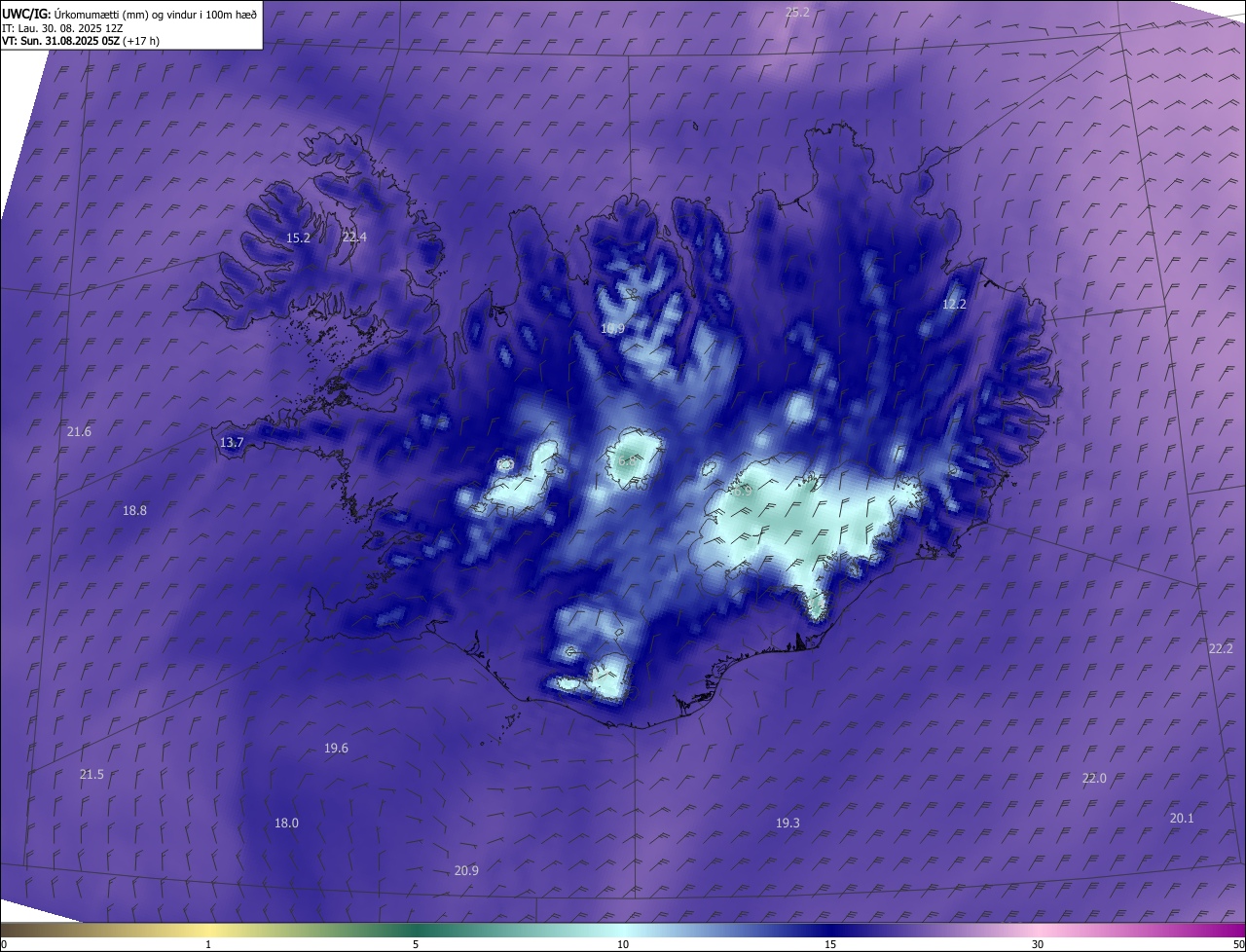Click the 5 tick on the colorbar
This screenshot has height=952, width=1246.
coord(416,944)
